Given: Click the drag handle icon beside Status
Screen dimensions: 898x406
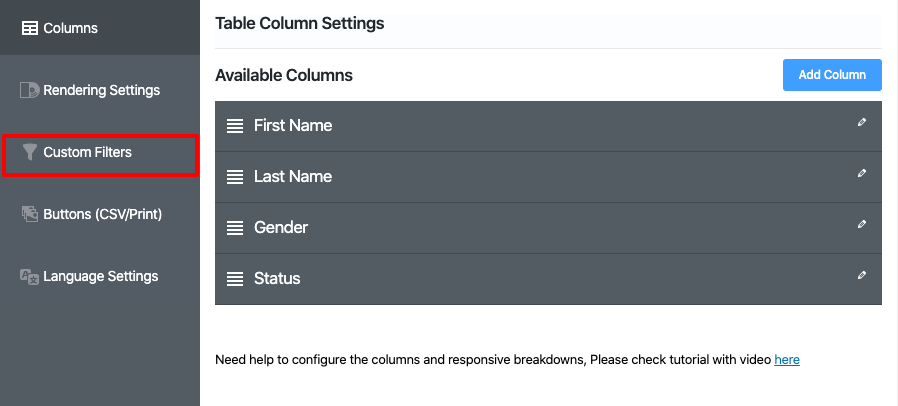Looking at the screenshot, I should click(235, 279).
